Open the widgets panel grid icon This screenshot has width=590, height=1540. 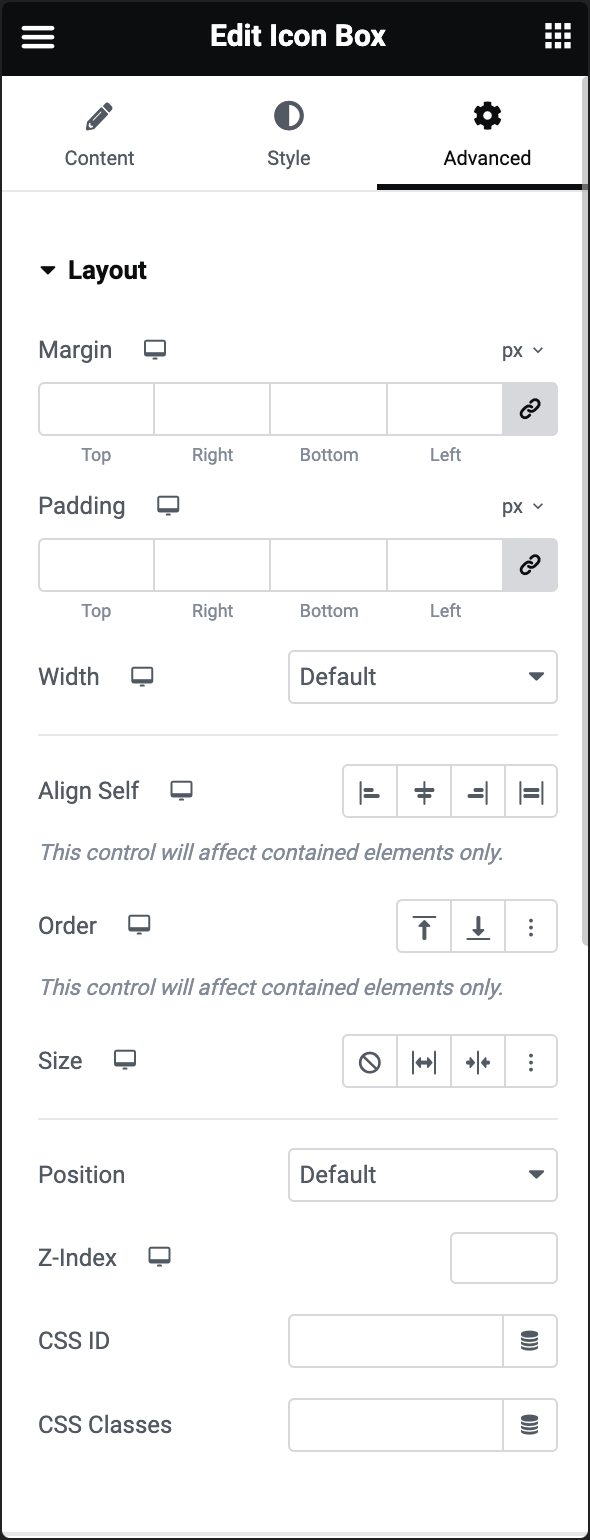(557, 36)
